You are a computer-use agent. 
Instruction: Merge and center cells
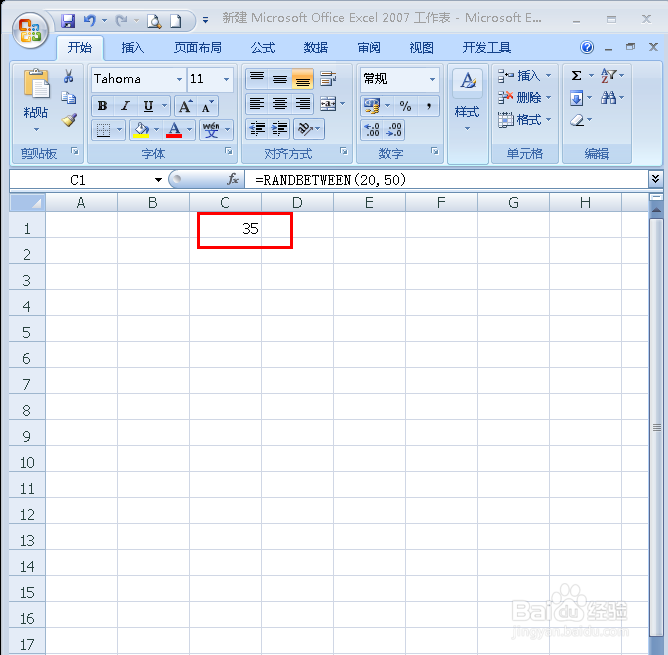coord(328,104)
